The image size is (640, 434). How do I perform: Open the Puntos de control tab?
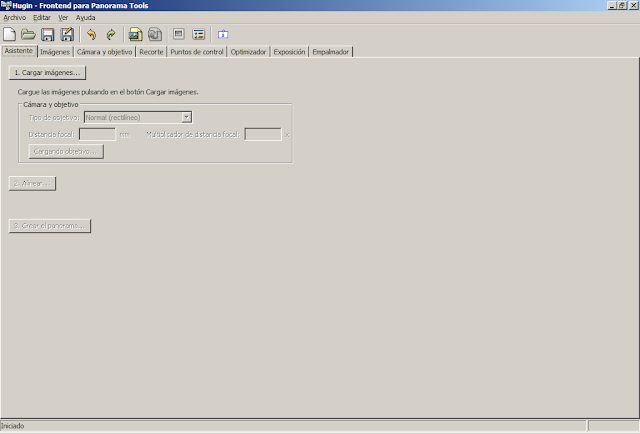coord(197,52)
